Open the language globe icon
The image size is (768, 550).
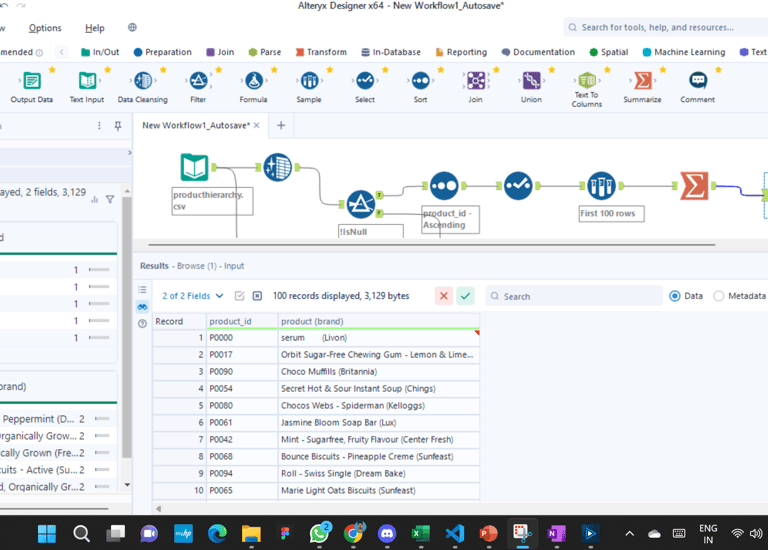pyautogui.click(x=132, y=27)
